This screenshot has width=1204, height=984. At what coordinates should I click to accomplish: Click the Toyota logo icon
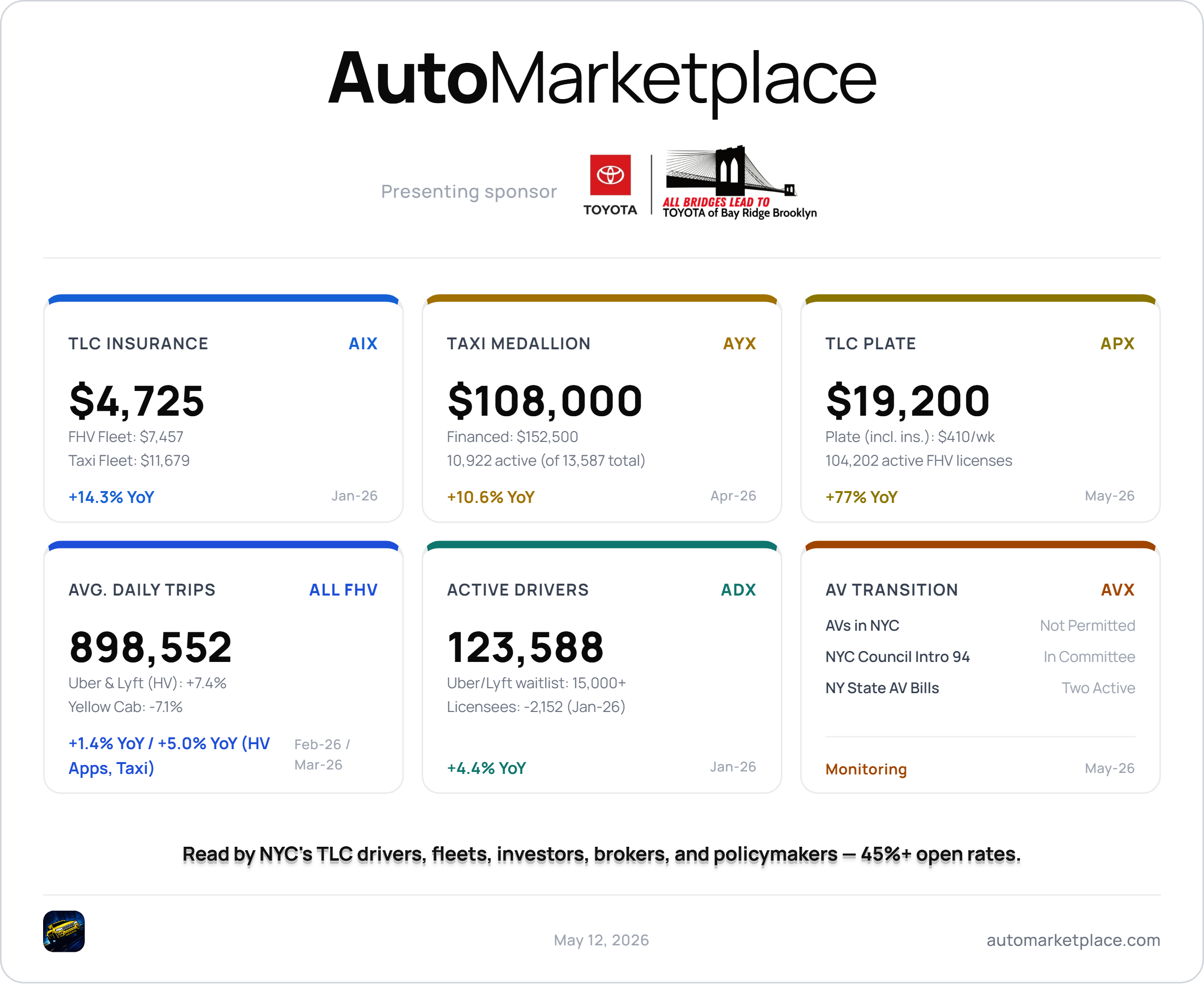(x=610, y=185)
